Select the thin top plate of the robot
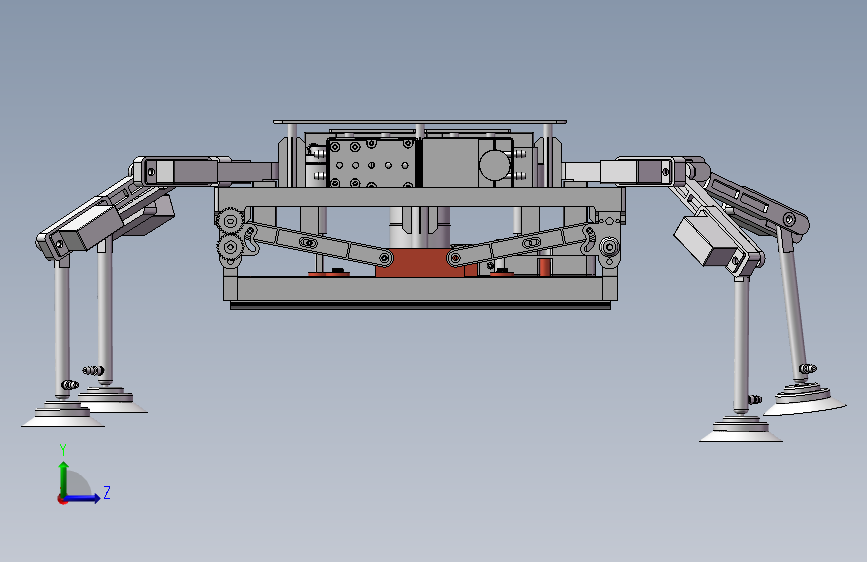 click(420, 122)
